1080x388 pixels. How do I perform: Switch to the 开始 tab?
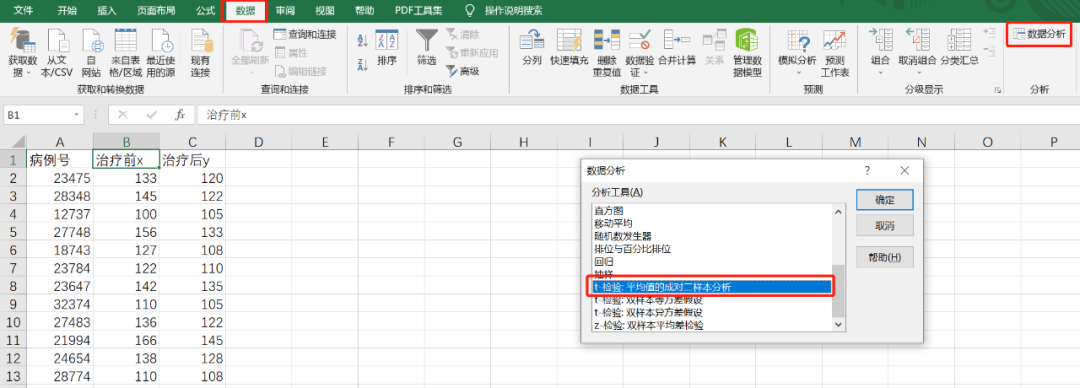[67, 10]
